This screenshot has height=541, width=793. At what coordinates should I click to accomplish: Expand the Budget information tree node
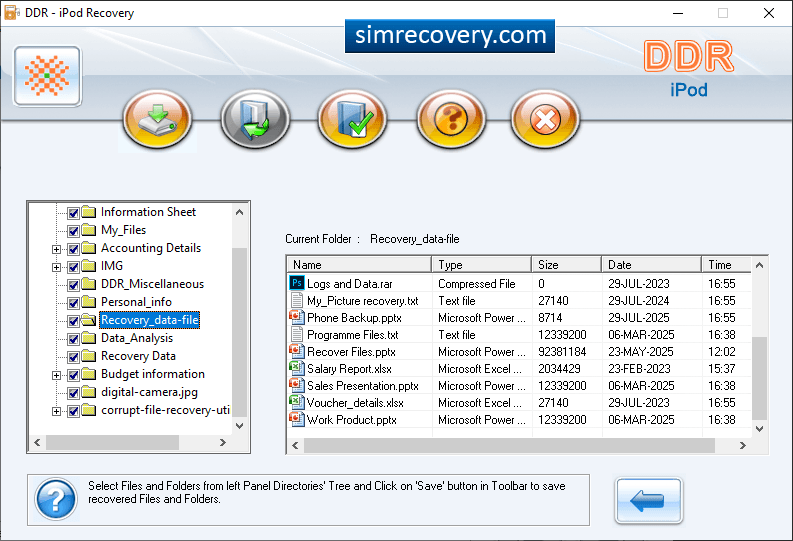tap(57, 375)
